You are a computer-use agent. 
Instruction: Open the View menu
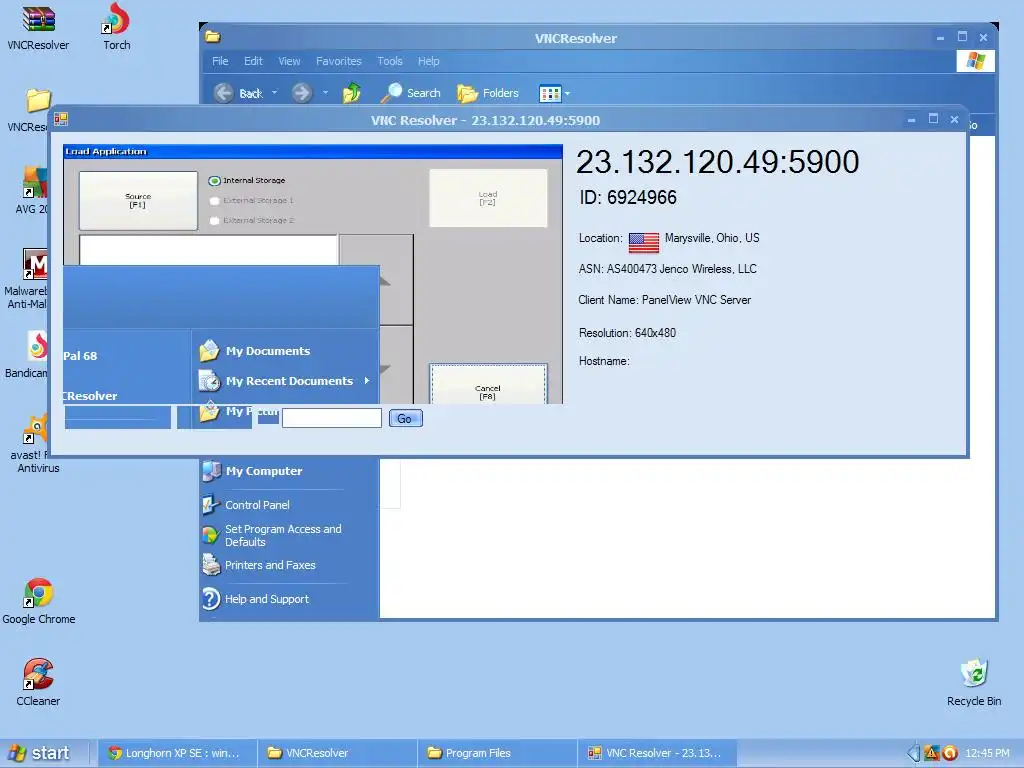(x=289, y=61)
